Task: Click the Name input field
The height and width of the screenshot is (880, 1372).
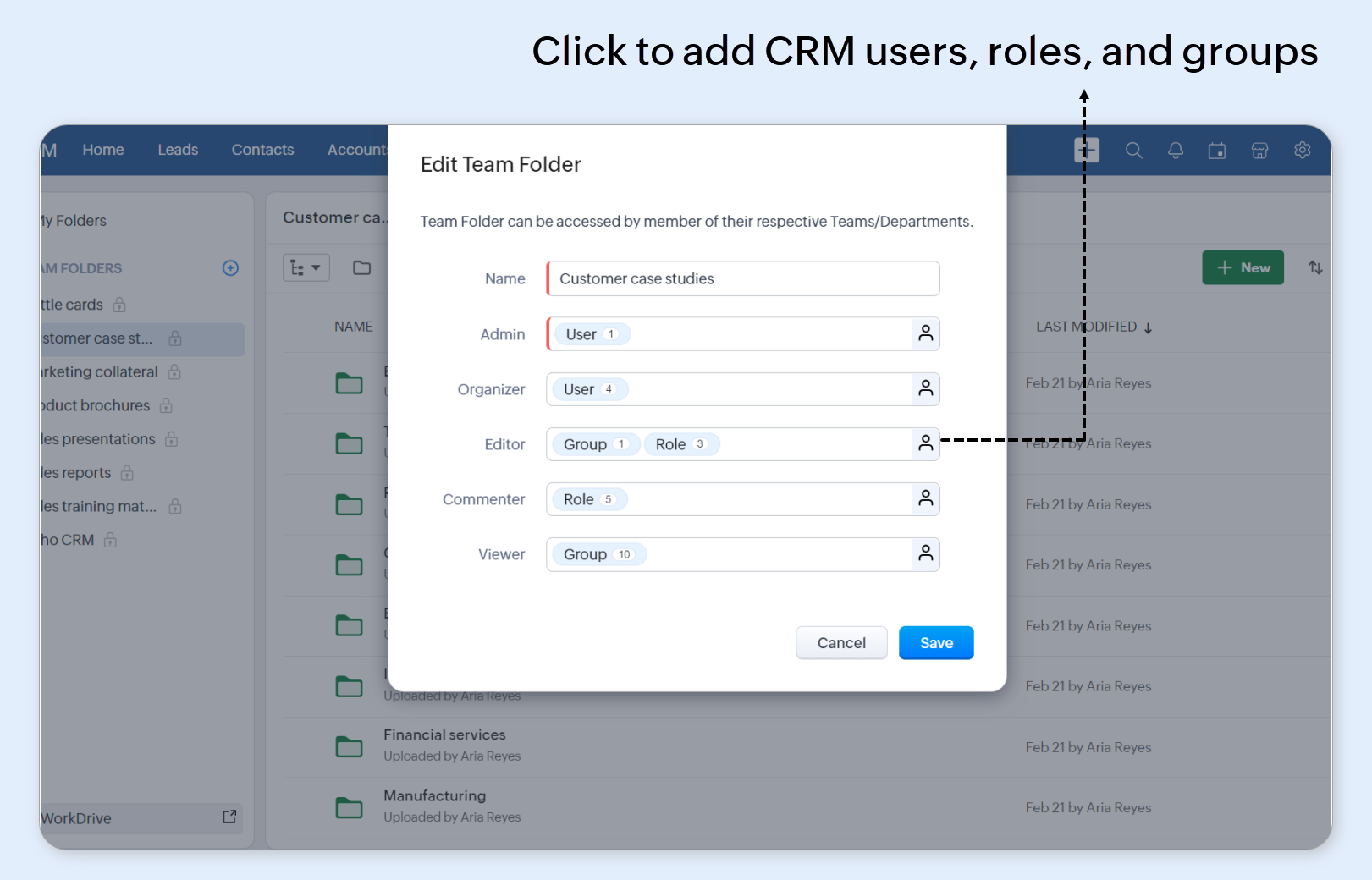Action: 743,279
